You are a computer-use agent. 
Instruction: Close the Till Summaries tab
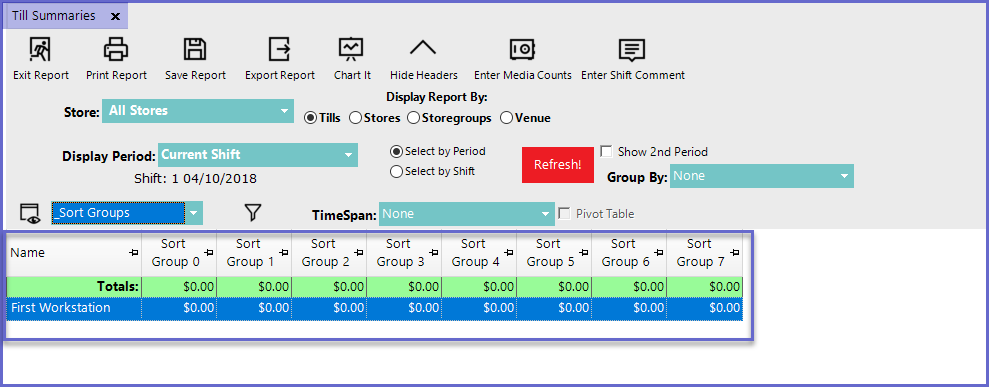(x=115, y=16)
